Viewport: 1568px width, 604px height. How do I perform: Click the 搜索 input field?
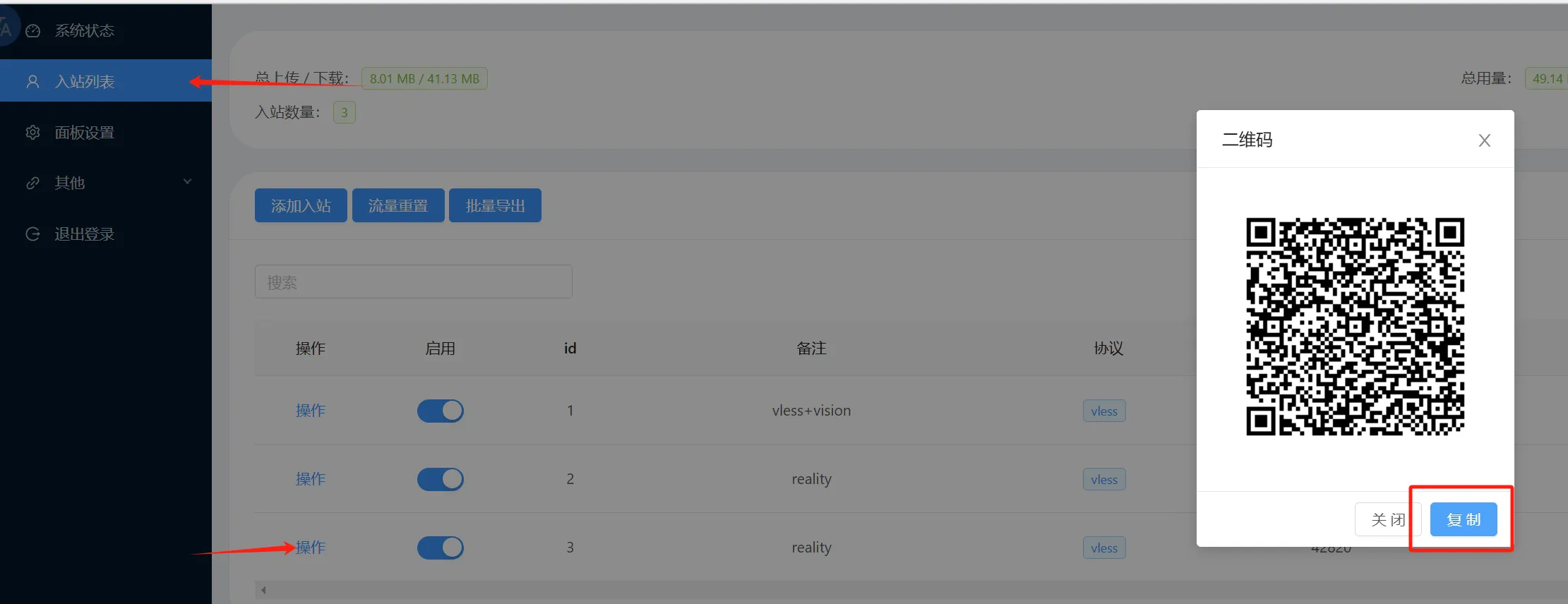(x=413, y=282)
